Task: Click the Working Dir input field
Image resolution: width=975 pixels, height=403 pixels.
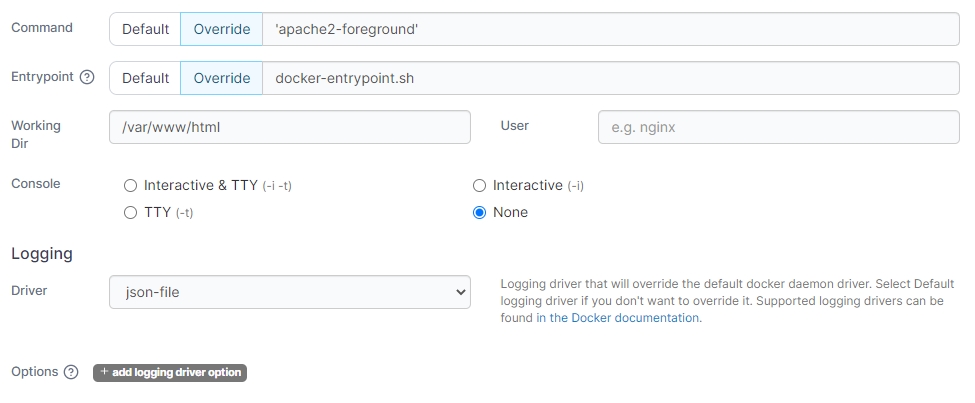Action: (289, 127)
